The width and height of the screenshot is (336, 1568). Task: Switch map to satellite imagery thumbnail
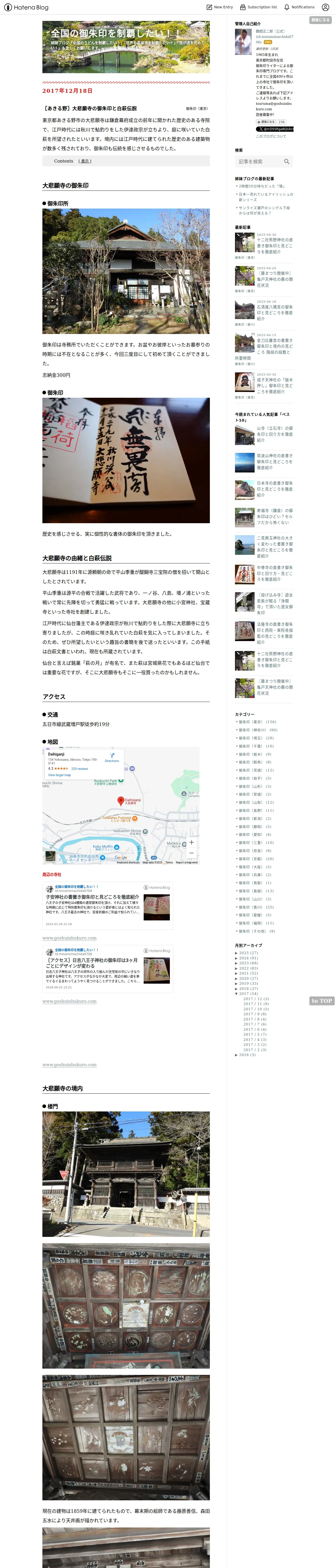50,856
